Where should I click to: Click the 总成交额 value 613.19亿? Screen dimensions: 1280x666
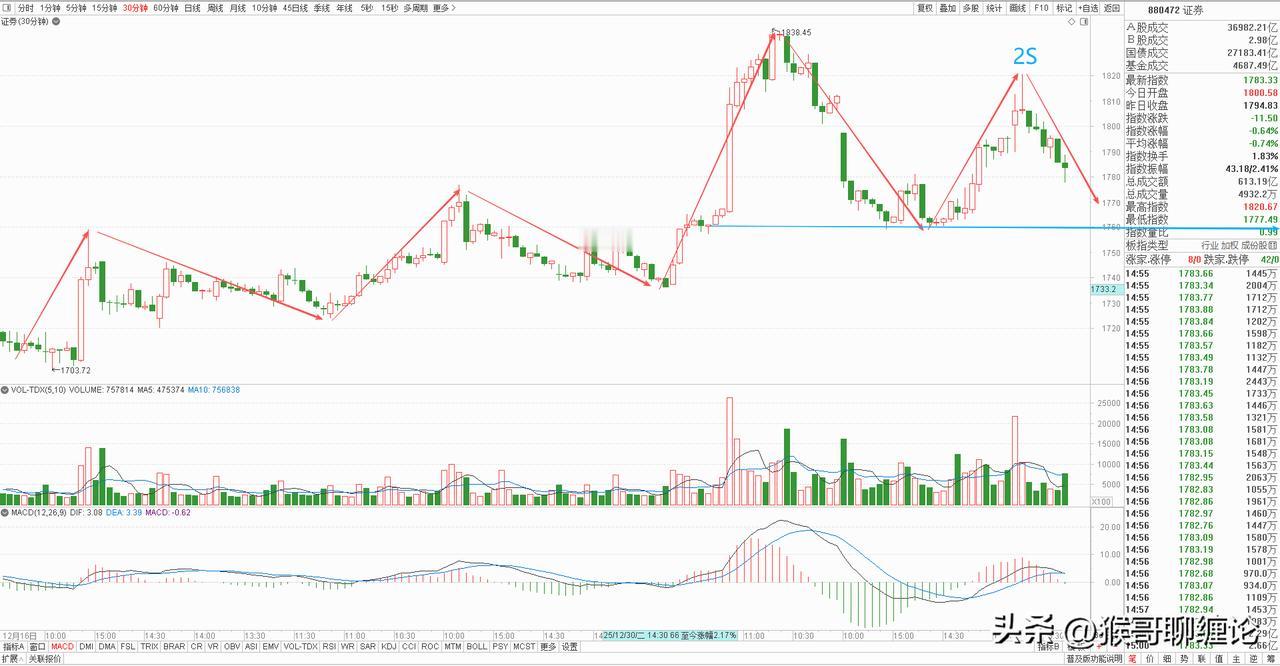[x=1258, y=182]
